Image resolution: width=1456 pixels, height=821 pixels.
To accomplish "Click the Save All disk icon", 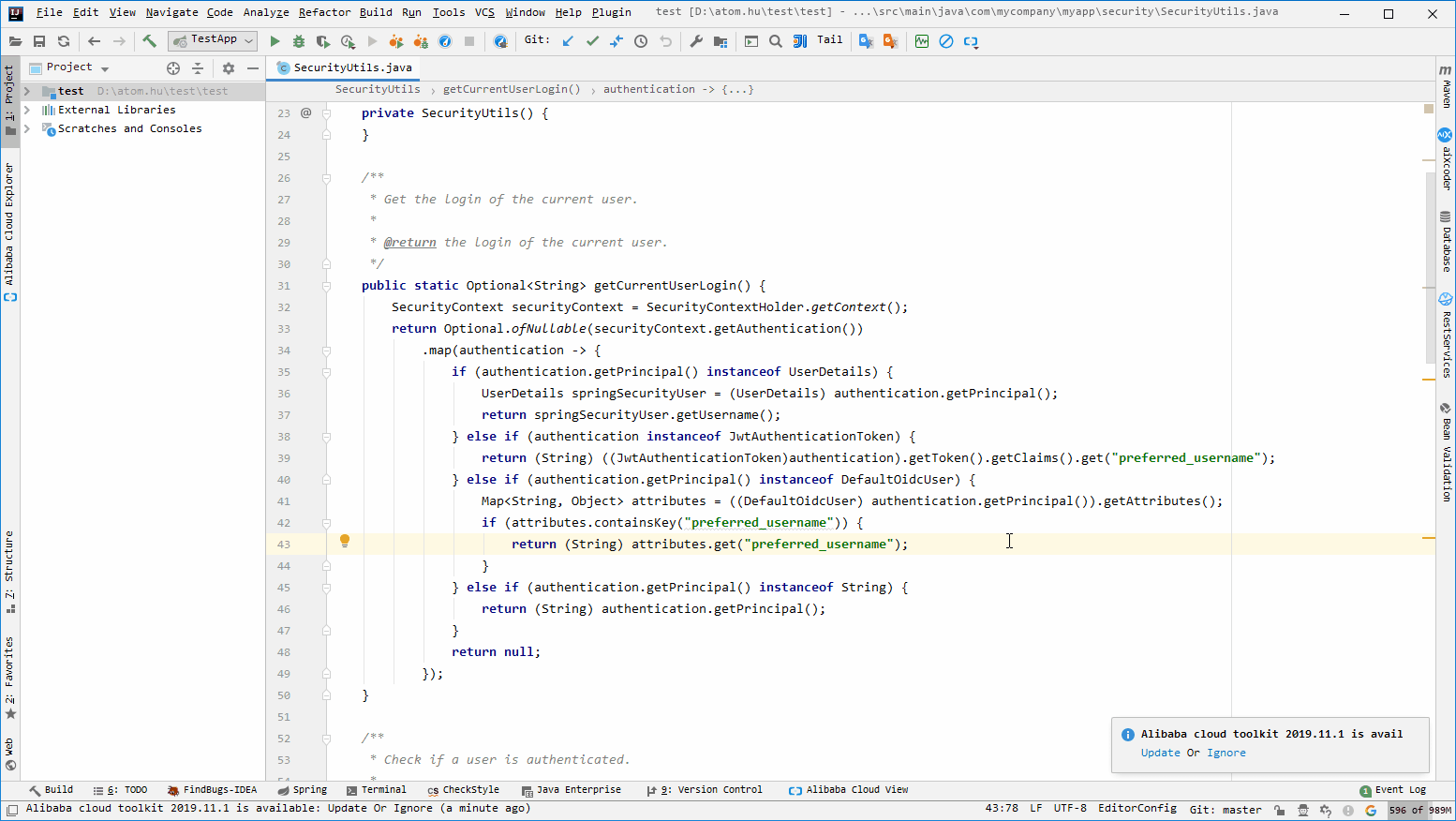I will pos(39,41).
